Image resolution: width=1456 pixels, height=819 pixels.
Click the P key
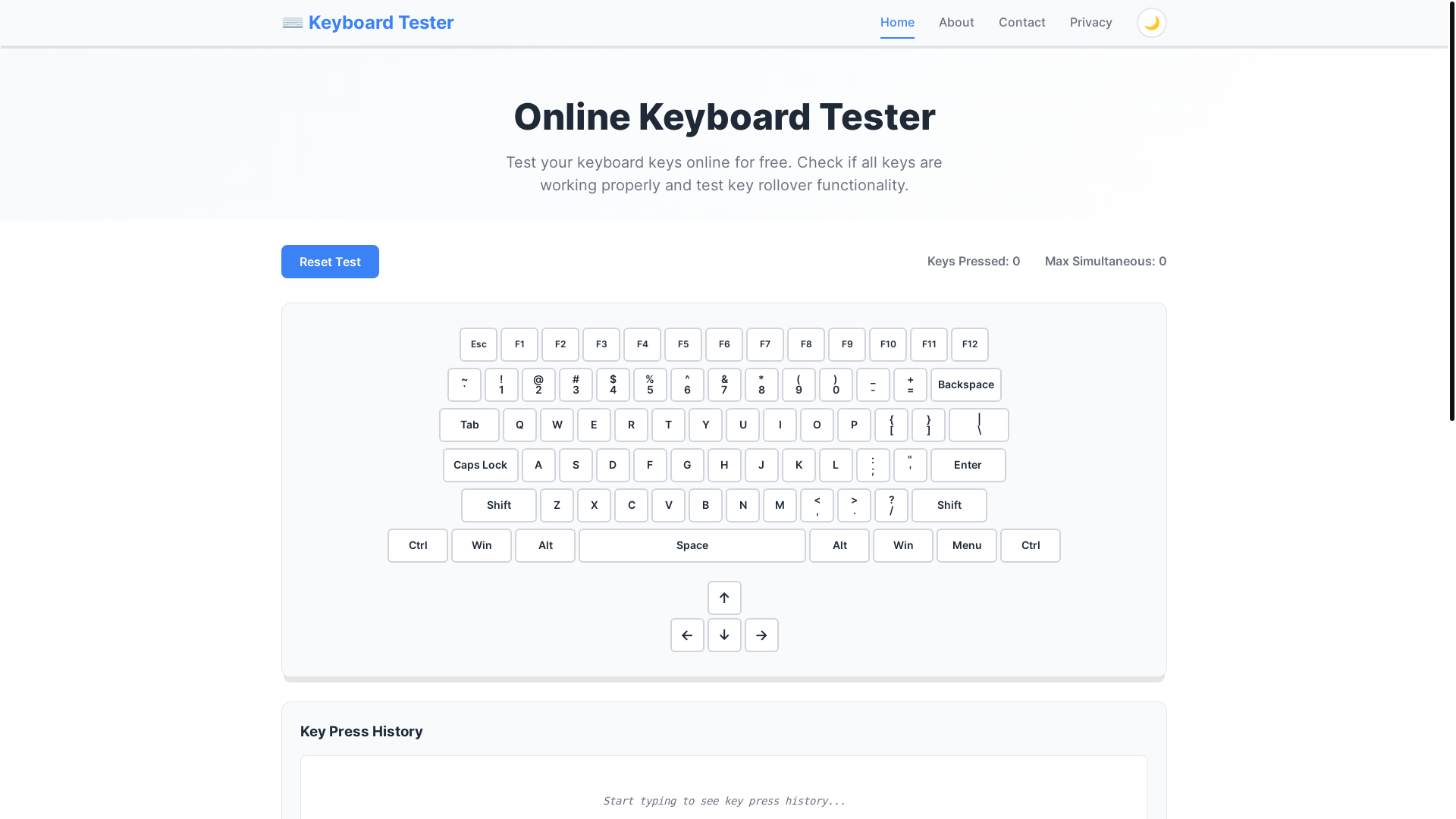coord(854,425)
